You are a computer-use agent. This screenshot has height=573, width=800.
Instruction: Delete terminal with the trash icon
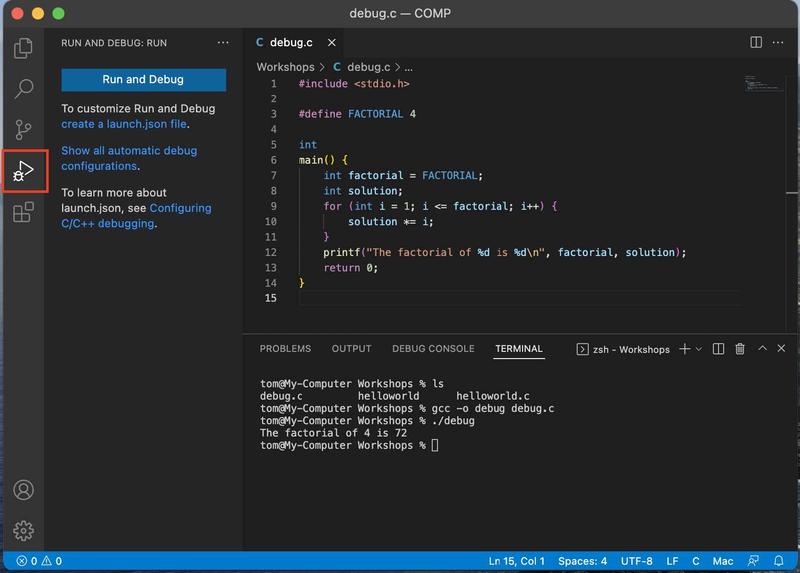(740, 349)
